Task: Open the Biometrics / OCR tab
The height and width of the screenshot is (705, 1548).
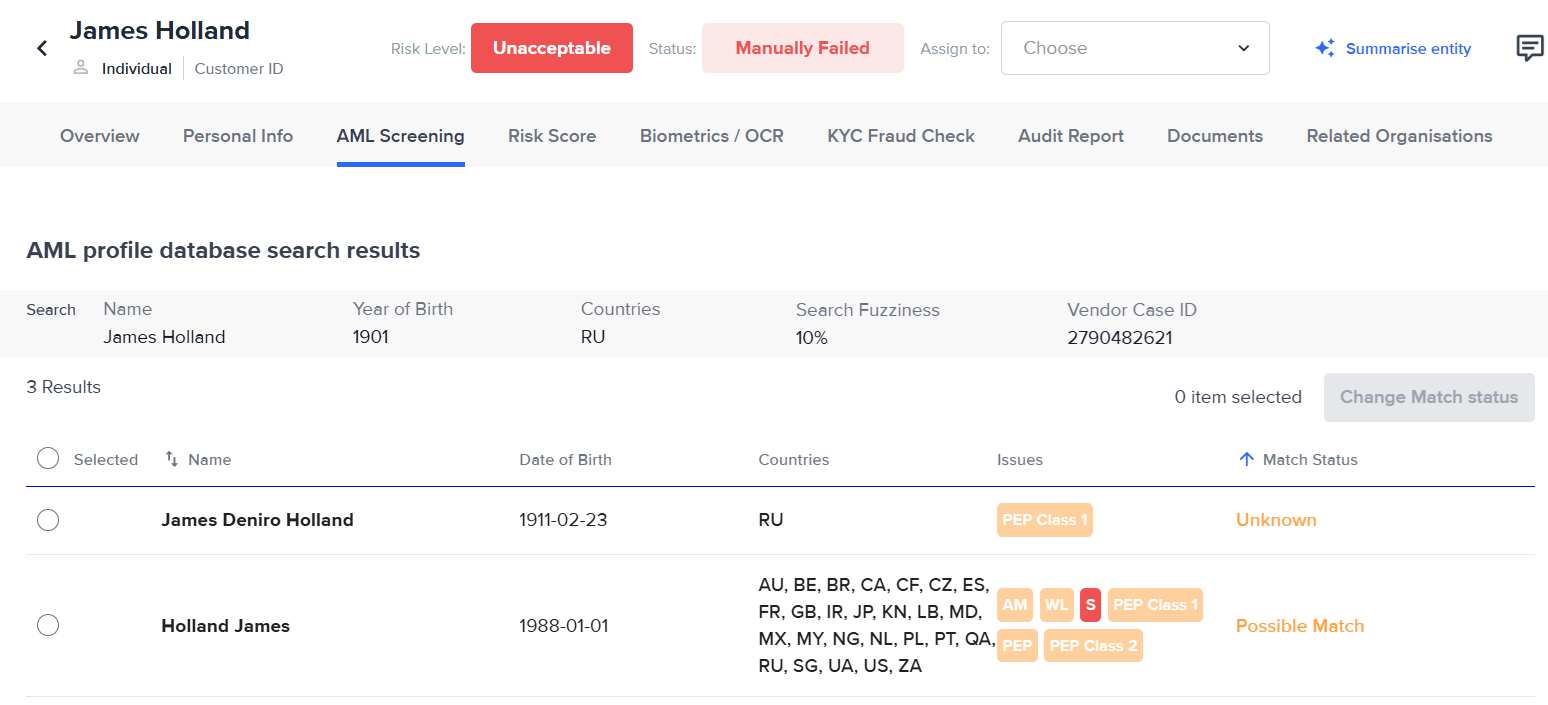Action: pos(712,136)
